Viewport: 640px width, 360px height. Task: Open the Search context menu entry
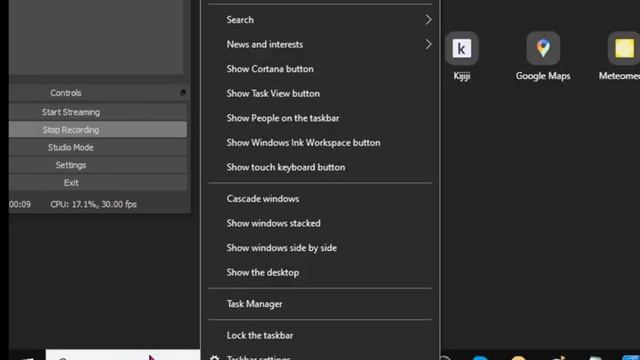pos(320,20)
